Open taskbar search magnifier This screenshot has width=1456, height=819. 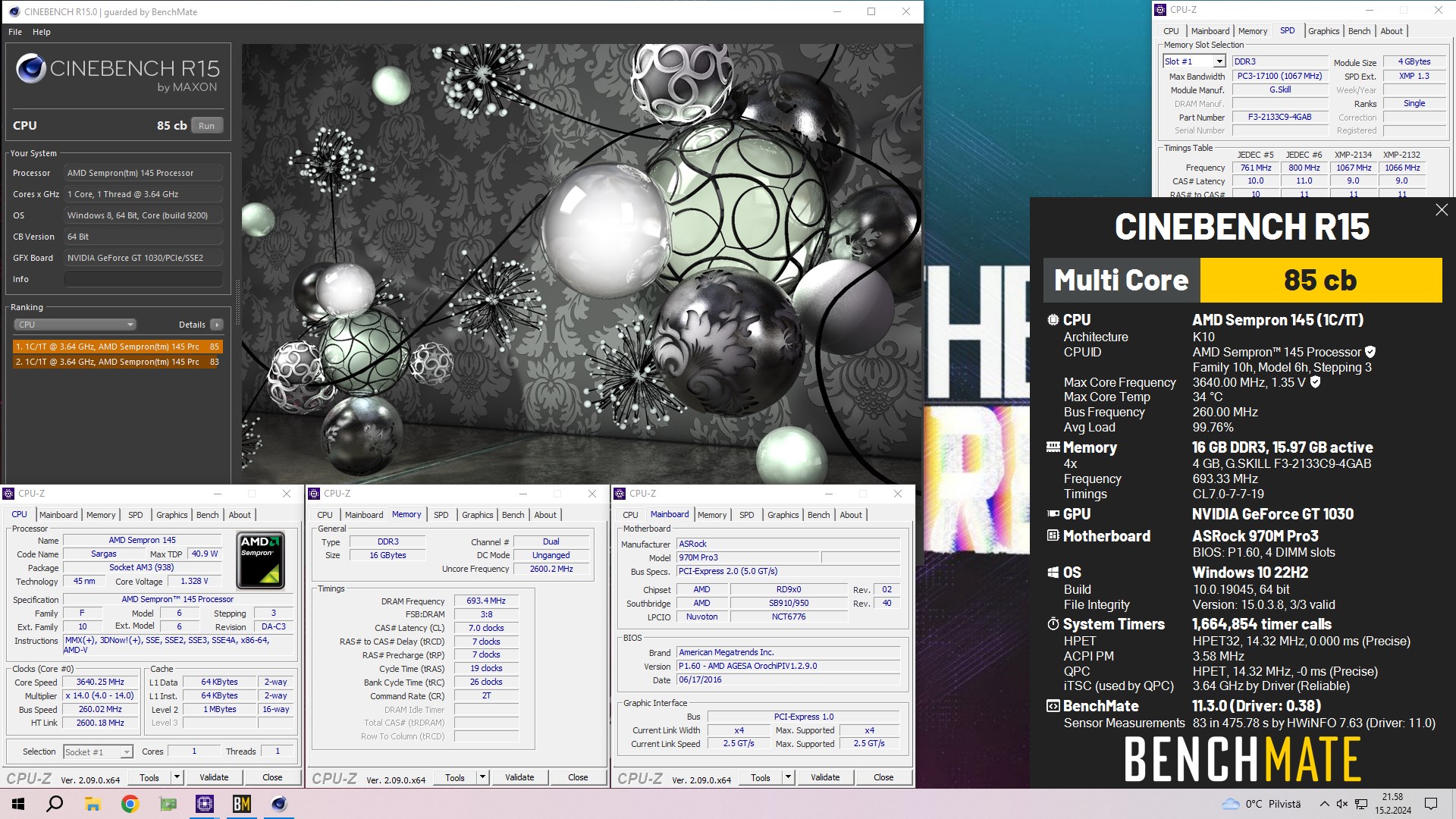(x=55, y=804)
